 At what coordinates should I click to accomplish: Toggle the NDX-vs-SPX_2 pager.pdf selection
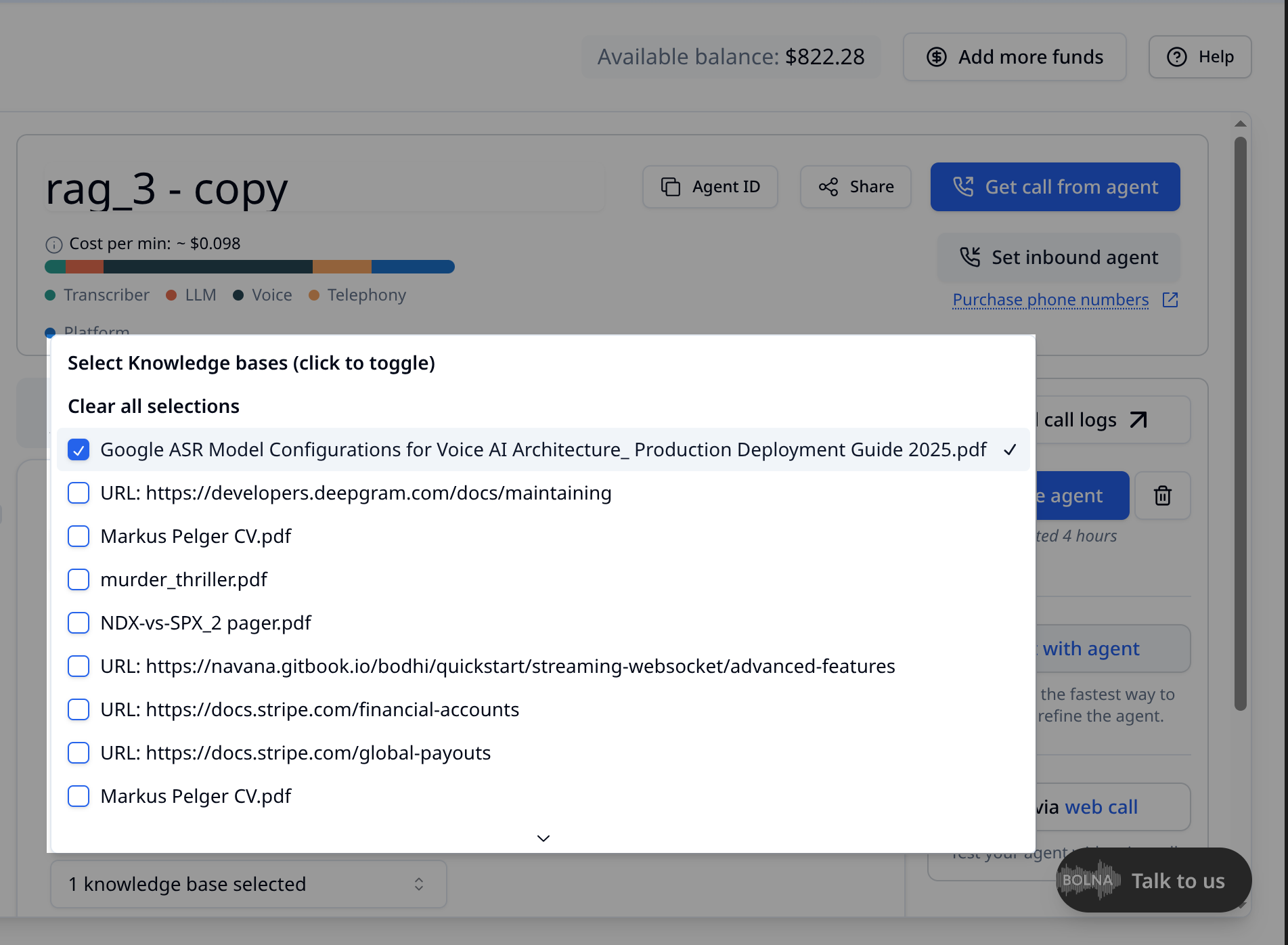point(79,623)
